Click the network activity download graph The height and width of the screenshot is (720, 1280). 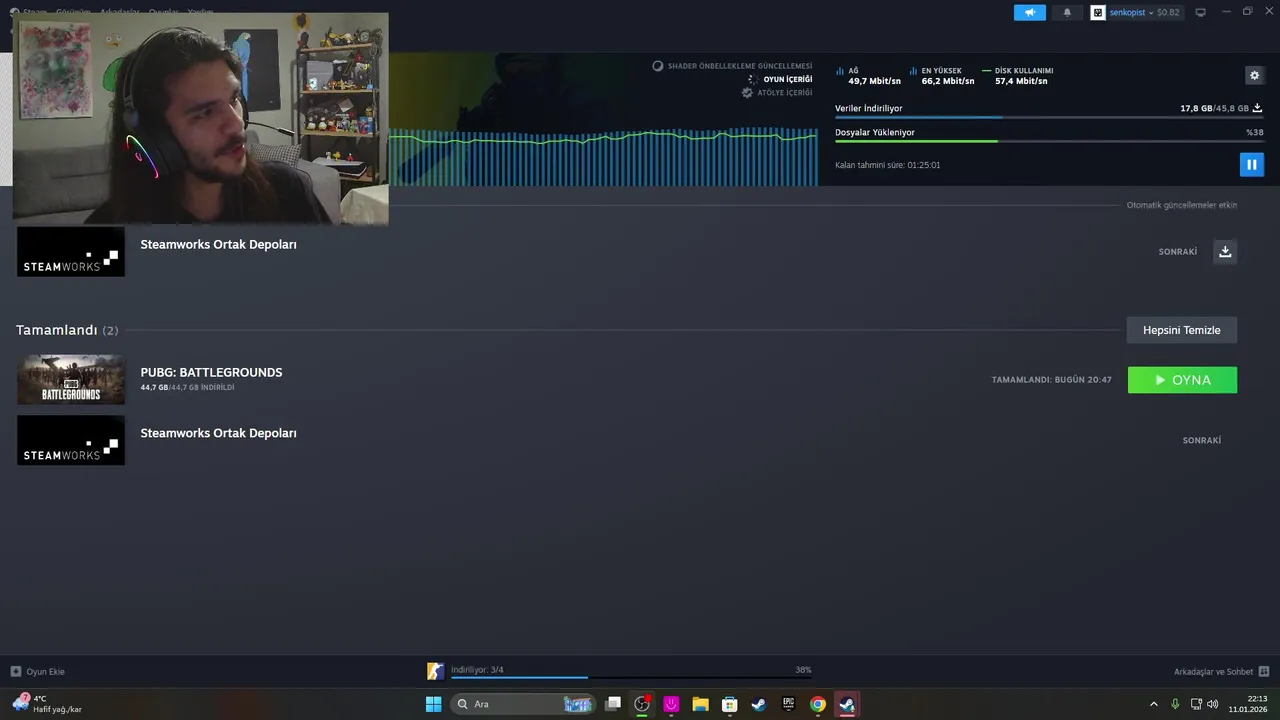603,157
